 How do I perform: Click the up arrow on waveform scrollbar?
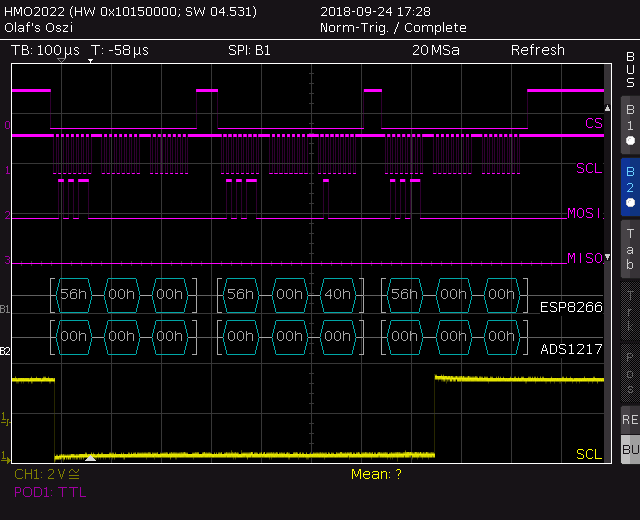point(607,108)
